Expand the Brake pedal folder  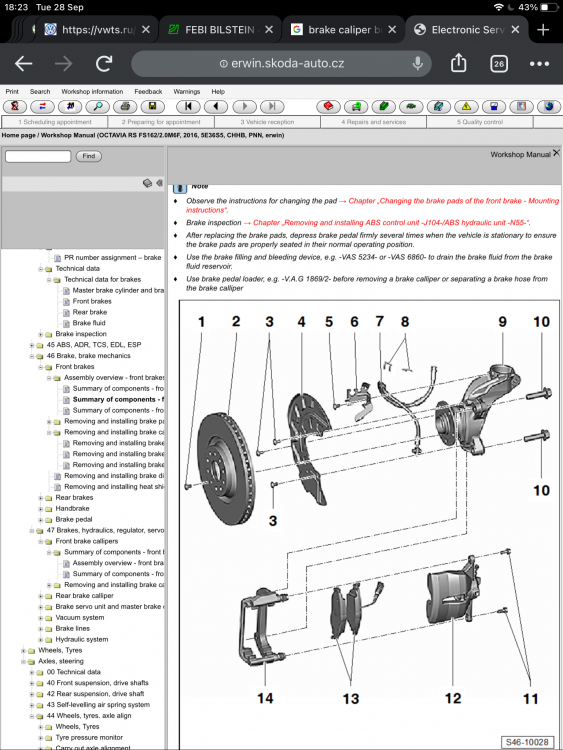41,519
